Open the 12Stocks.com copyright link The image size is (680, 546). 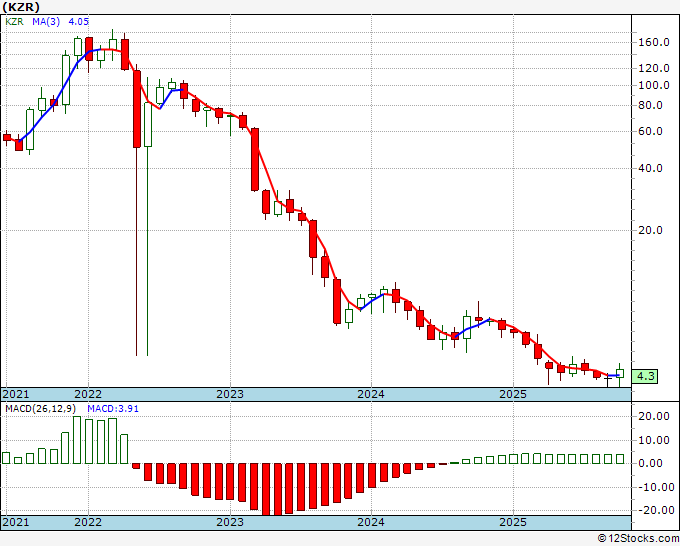(638, 539)
